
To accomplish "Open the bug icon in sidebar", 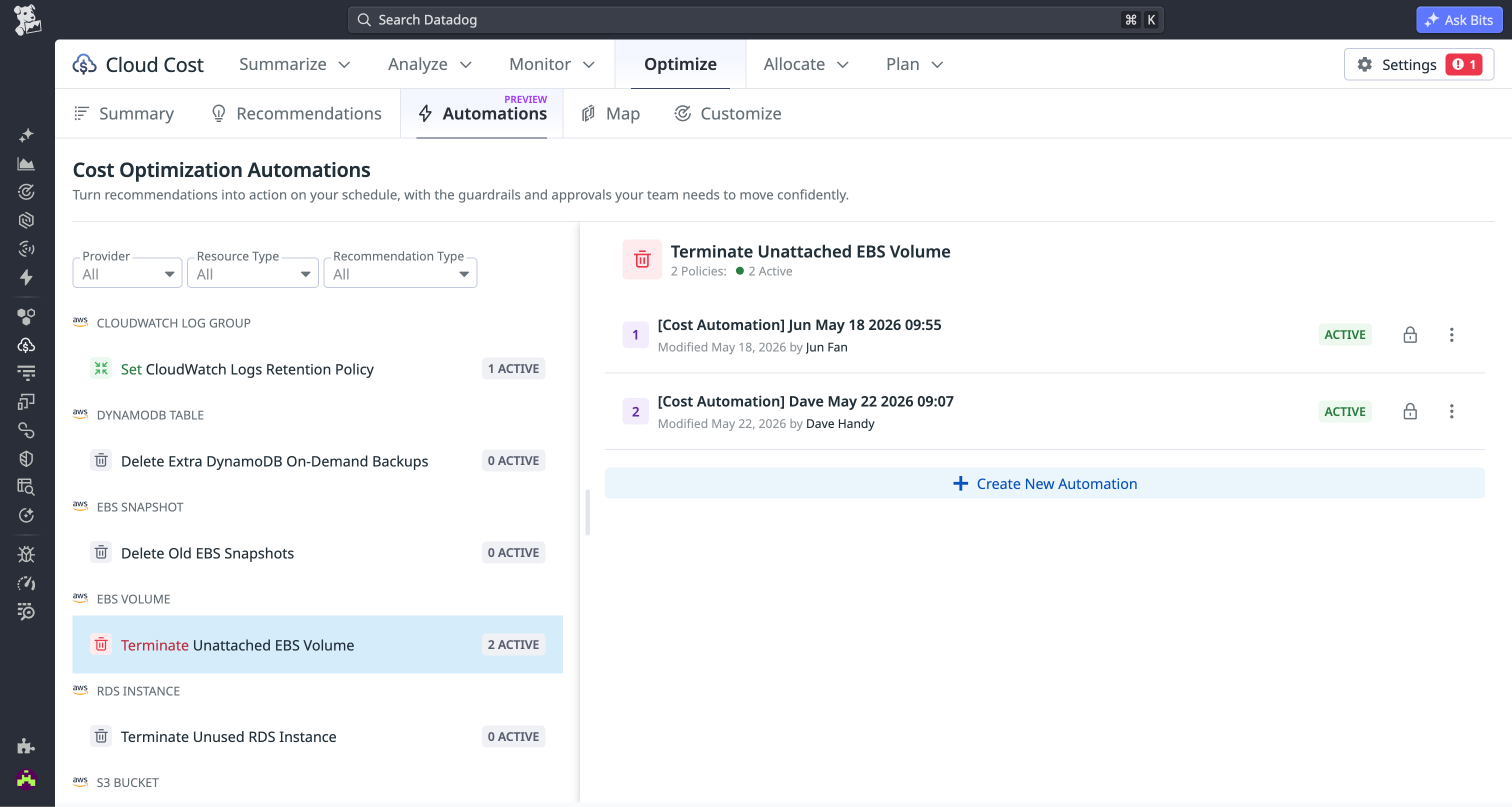I will (26, 554).
